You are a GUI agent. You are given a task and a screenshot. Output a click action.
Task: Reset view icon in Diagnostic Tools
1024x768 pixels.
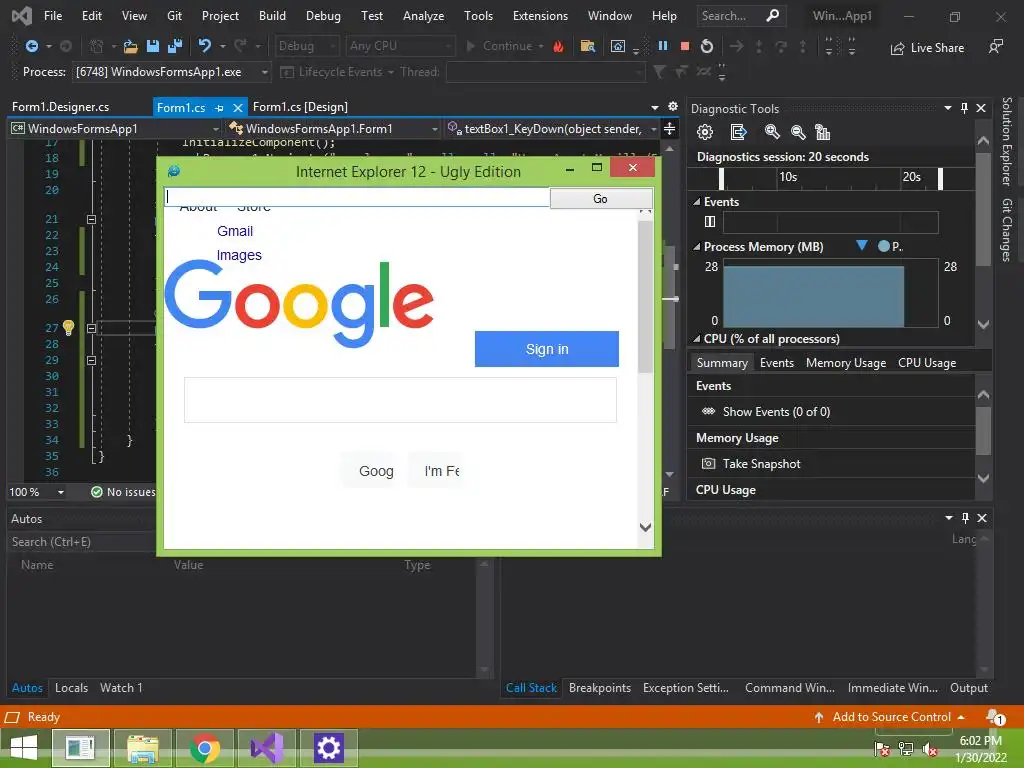point(823,133)
